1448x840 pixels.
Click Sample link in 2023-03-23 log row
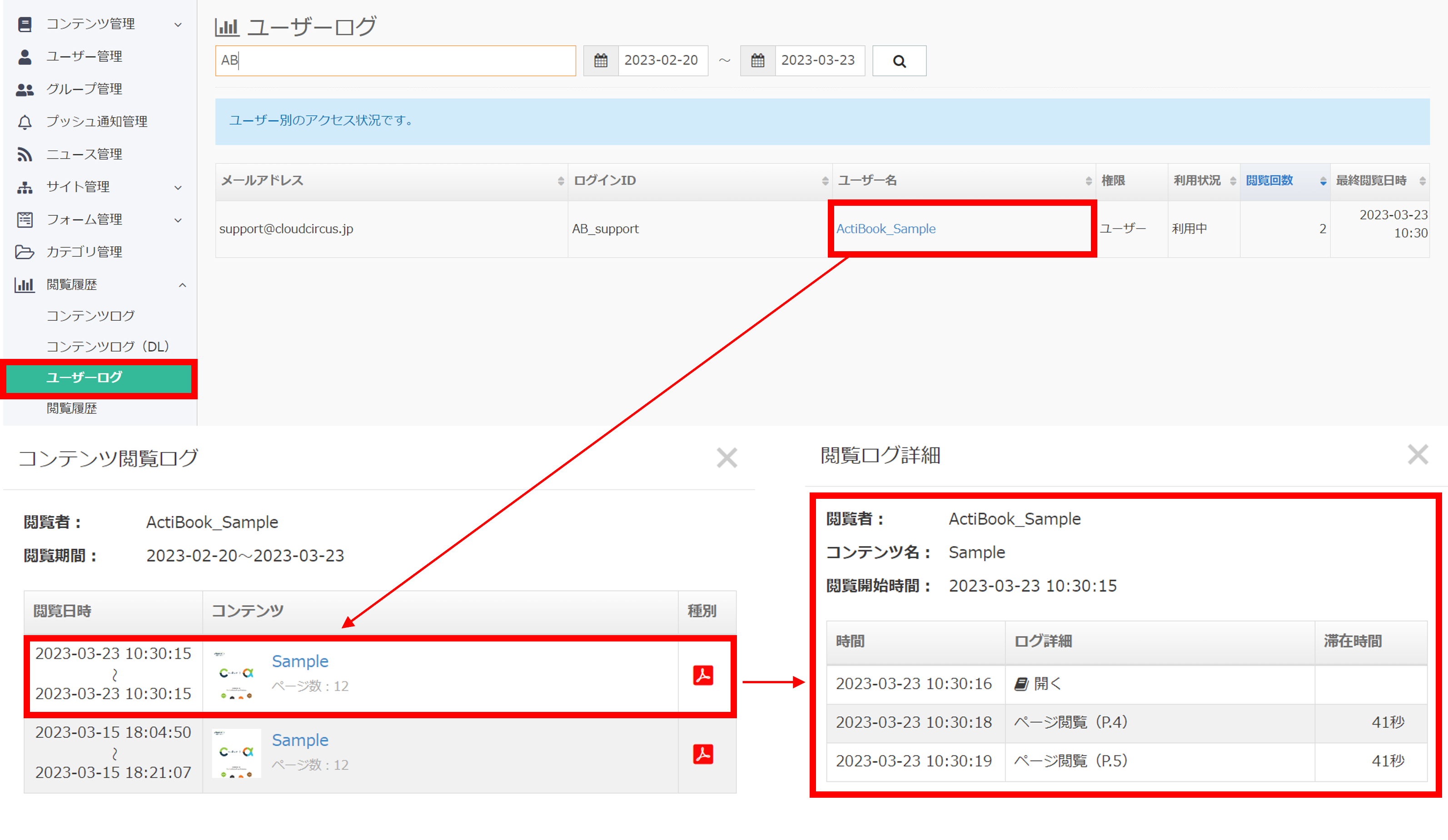tap(300, 661)
